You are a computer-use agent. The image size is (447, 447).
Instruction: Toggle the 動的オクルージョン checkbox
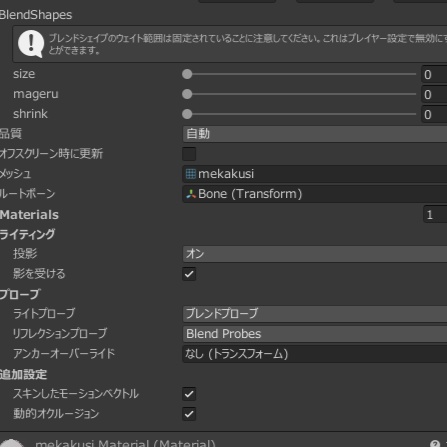[x=189, y=414]
